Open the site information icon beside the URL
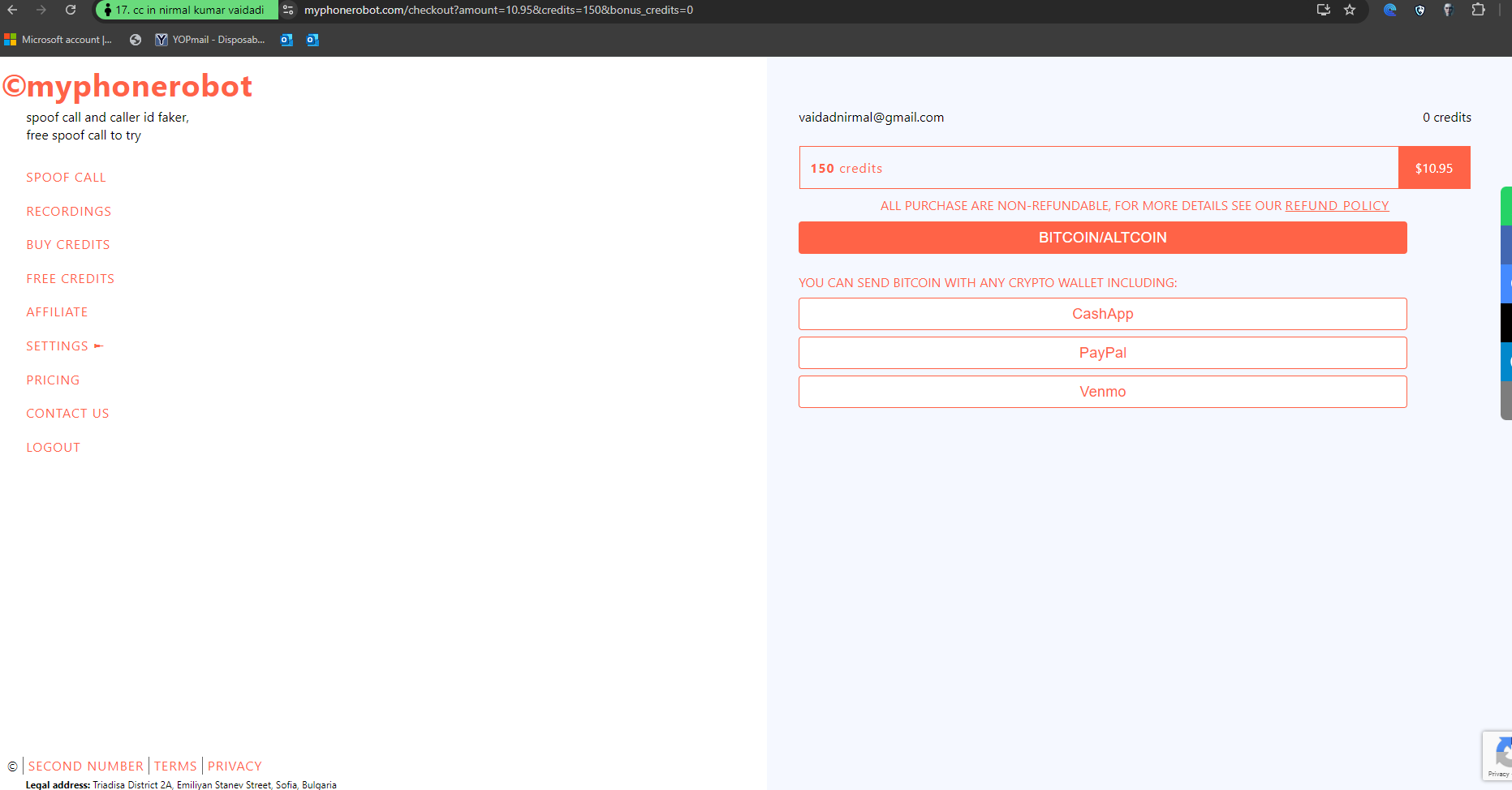 pos(288,10)
